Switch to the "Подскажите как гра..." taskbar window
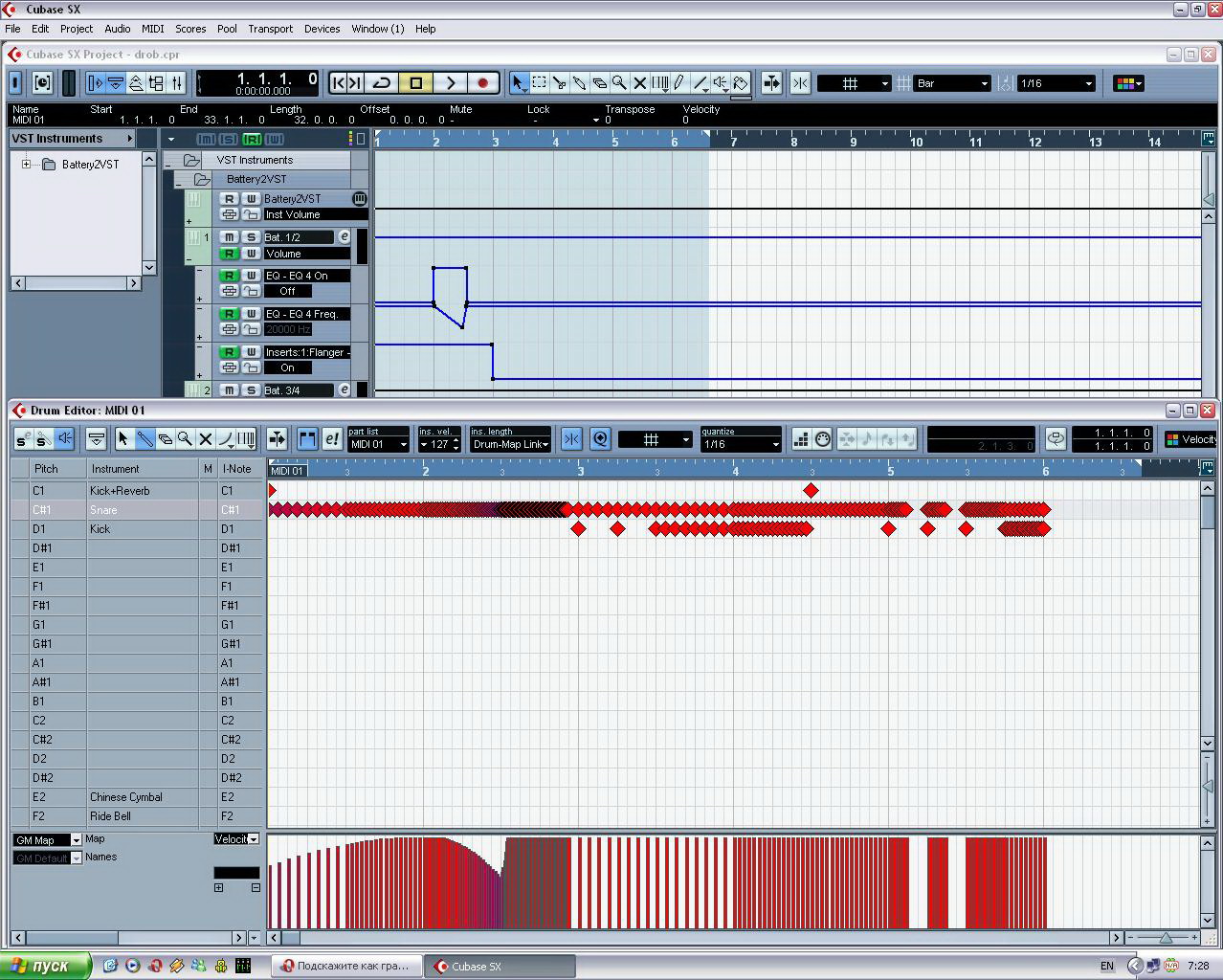Screen dimensions: 1223x980 click(x=346, y=966)
